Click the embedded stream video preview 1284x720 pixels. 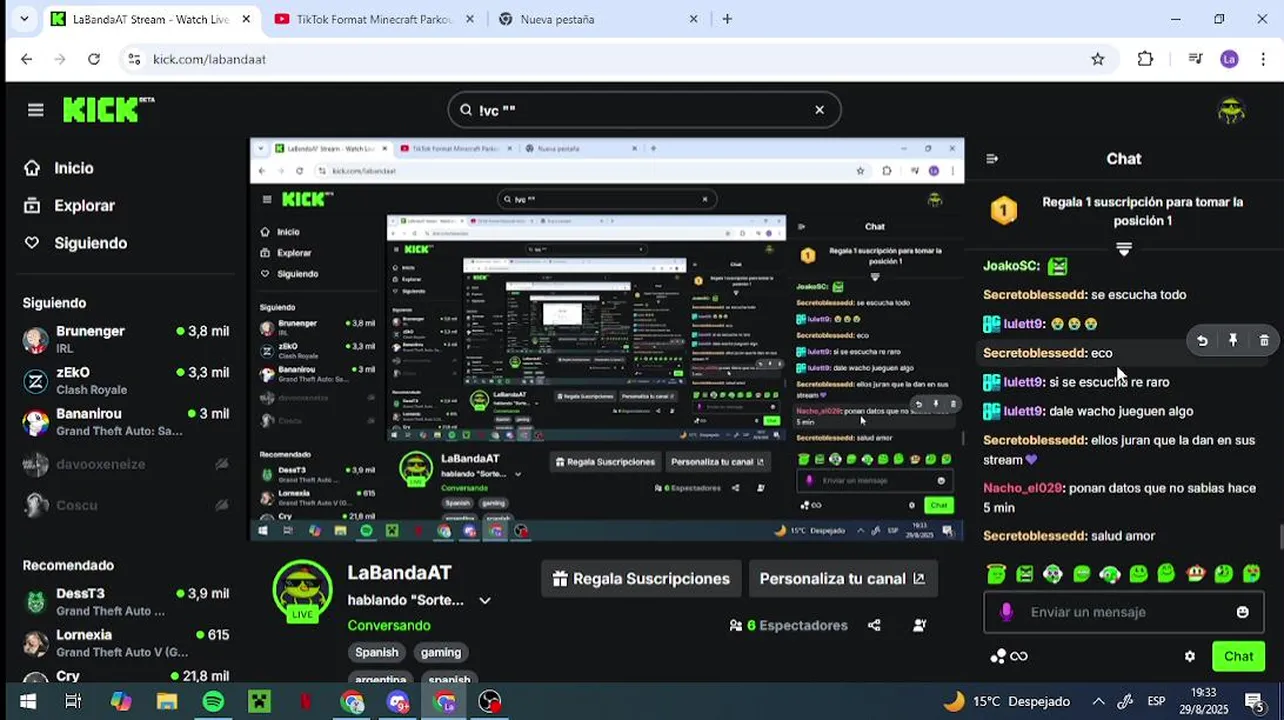(x=607, y=340)
